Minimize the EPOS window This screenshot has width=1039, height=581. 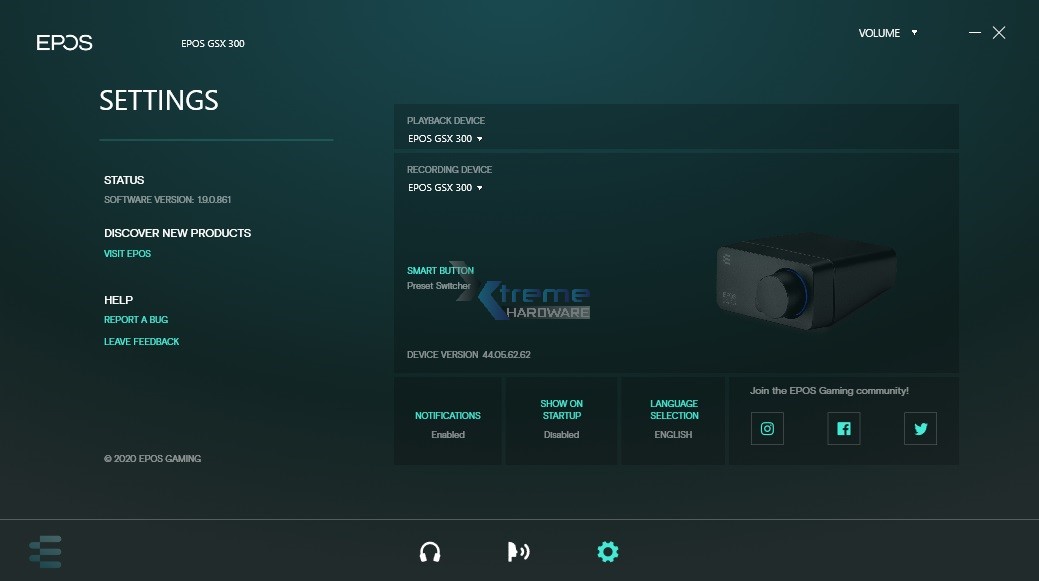tap(975, 33)
